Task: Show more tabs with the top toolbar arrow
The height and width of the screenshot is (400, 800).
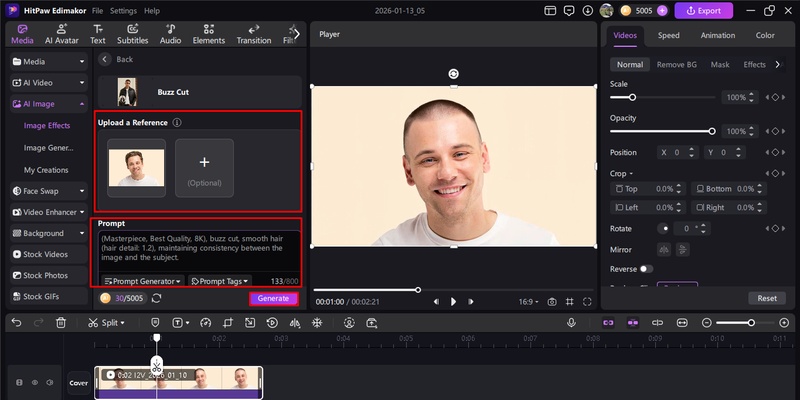Action: 297,34
